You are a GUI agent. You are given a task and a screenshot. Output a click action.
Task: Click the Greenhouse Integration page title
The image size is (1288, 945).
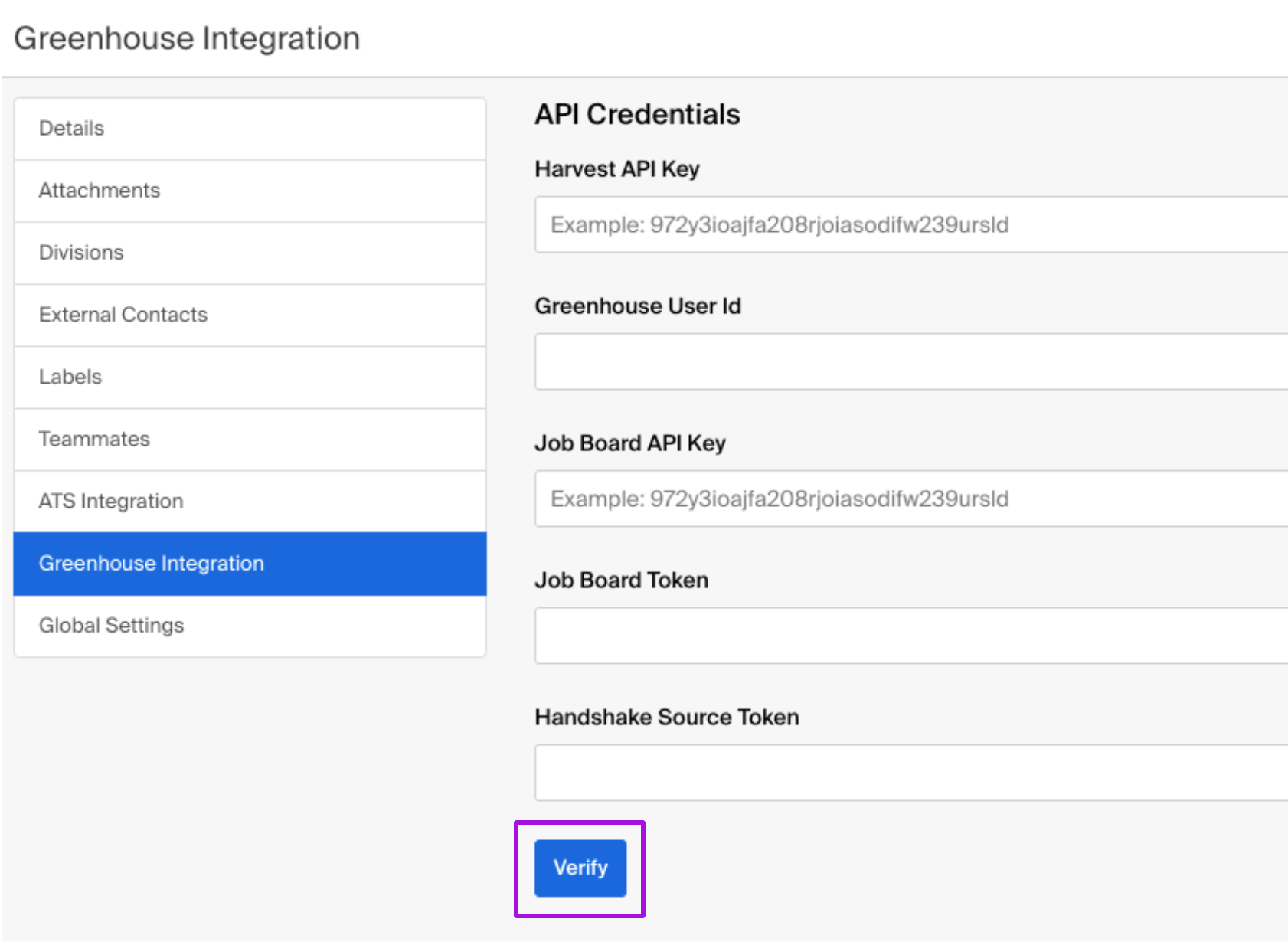(x=187, y=38)
